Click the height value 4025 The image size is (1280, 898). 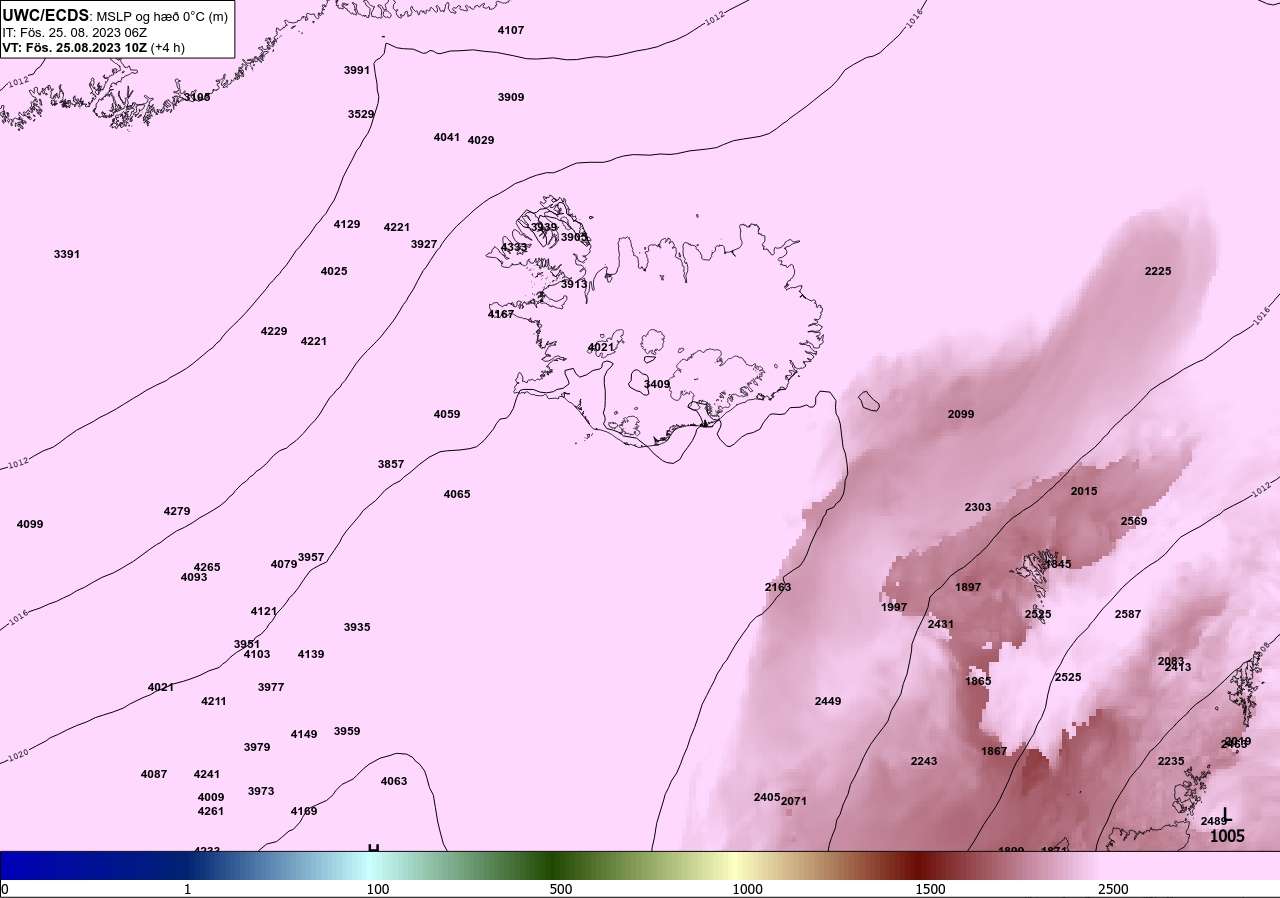coord(334,271)
